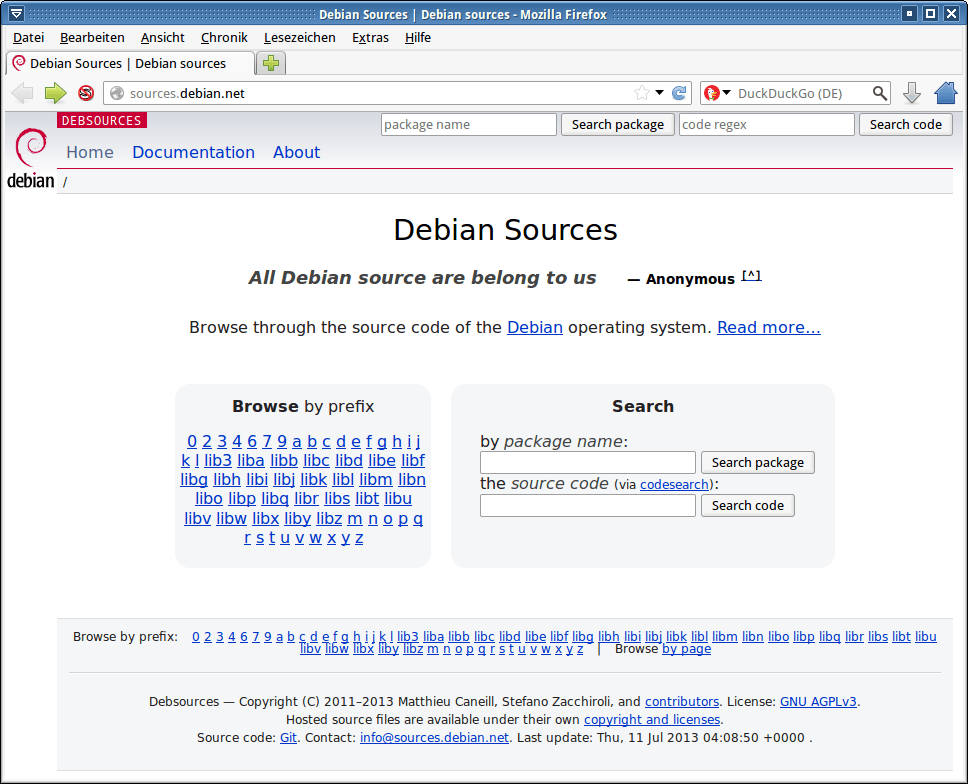Click the Read more... link
The image size is (968, 784).
pos(769,327)
